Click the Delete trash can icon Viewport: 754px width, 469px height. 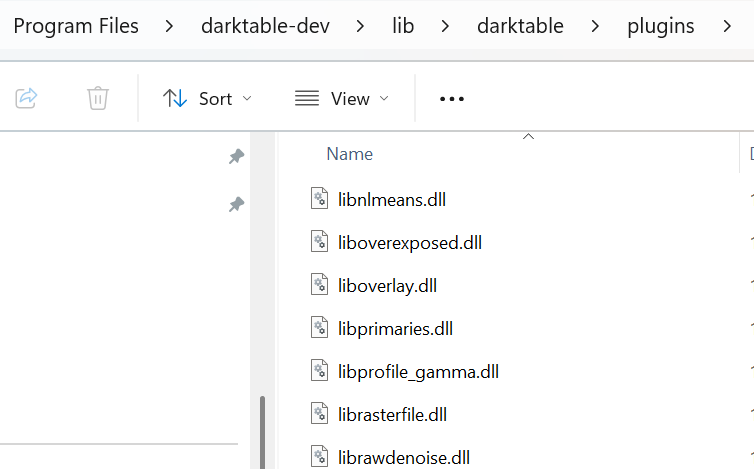coord(97,98)
